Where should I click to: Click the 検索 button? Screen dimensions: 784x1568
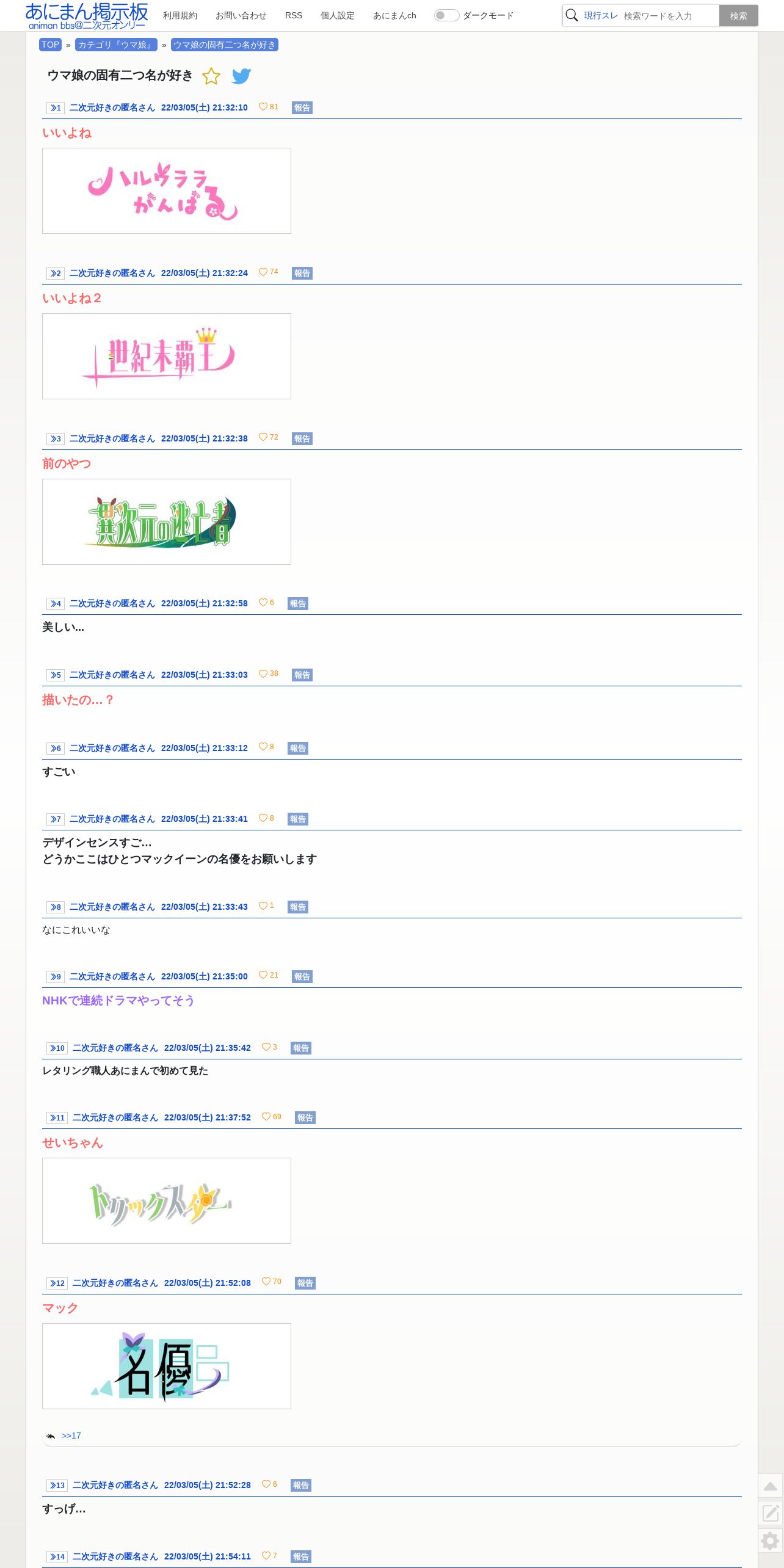(739, 16)
